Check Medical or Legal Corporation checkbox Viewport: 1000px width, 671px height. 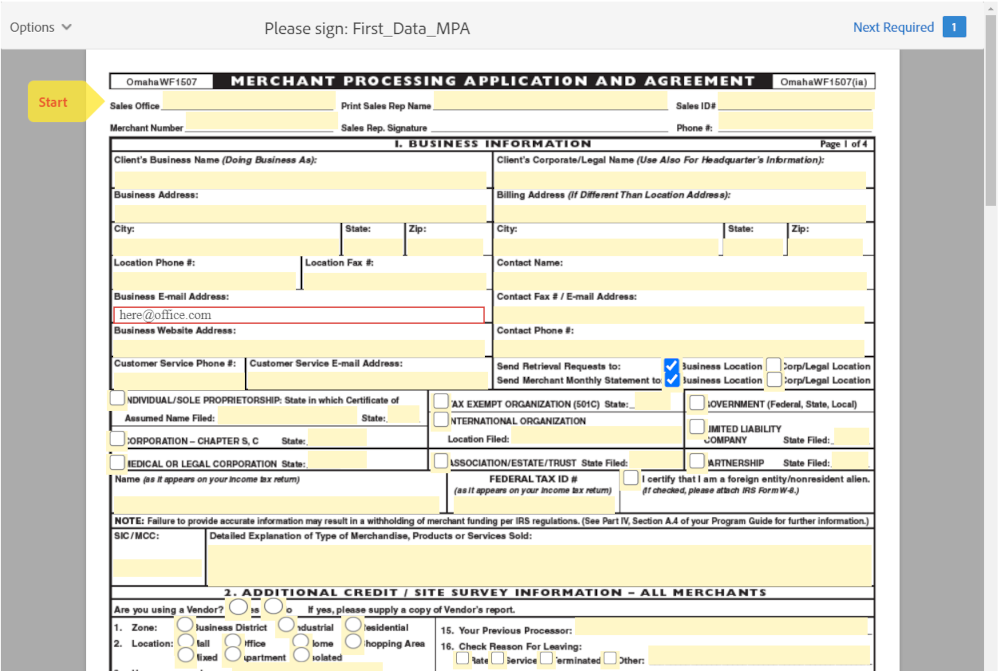point(117,462)
